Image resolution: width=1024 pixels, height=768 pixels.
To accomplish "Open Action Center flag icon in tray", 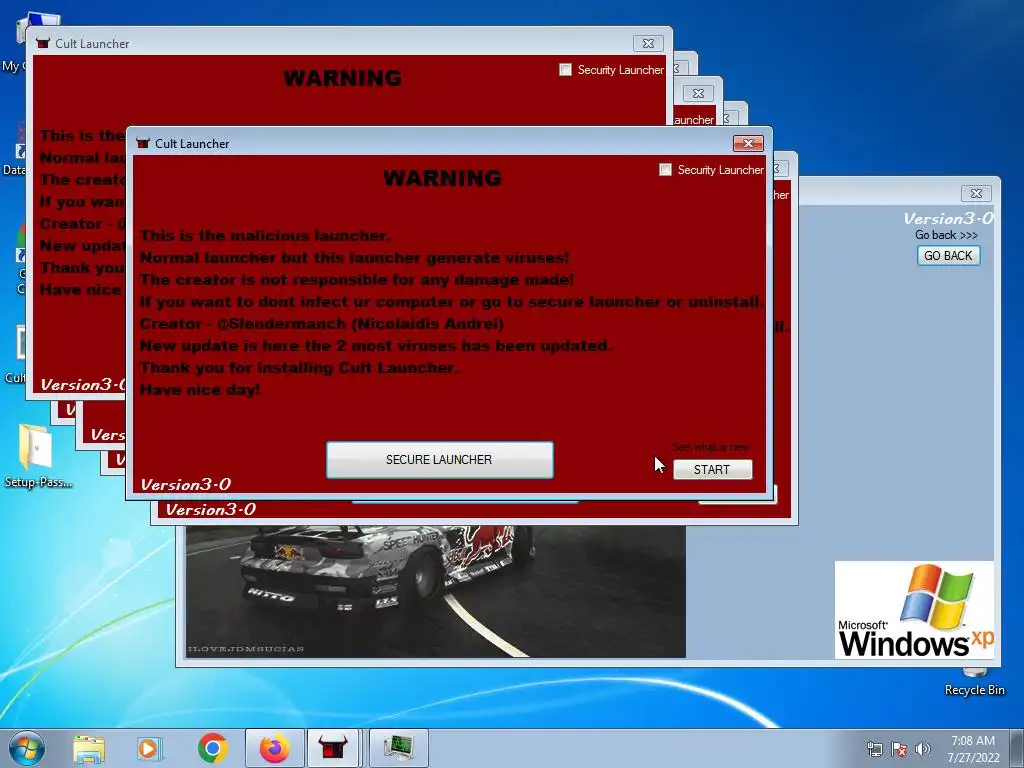I will click(x=899, y=749).
